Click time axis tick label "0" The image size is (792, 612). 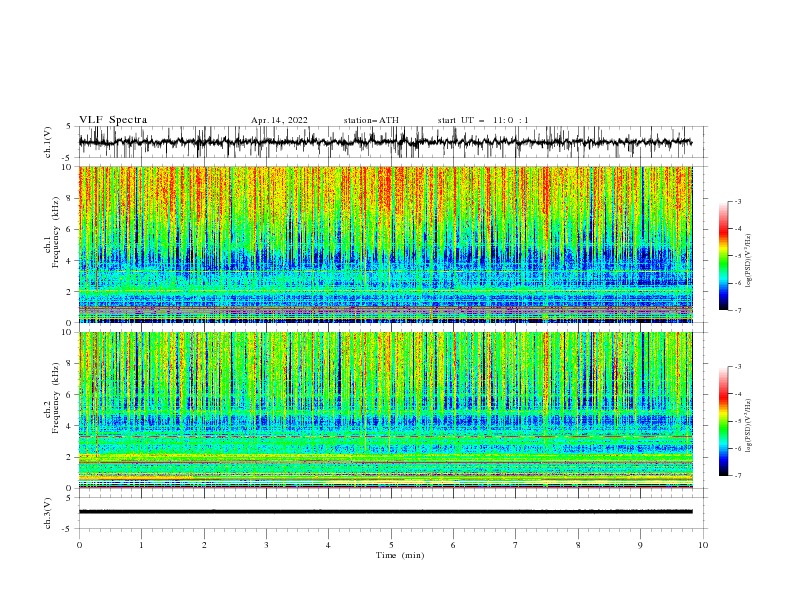79,545
